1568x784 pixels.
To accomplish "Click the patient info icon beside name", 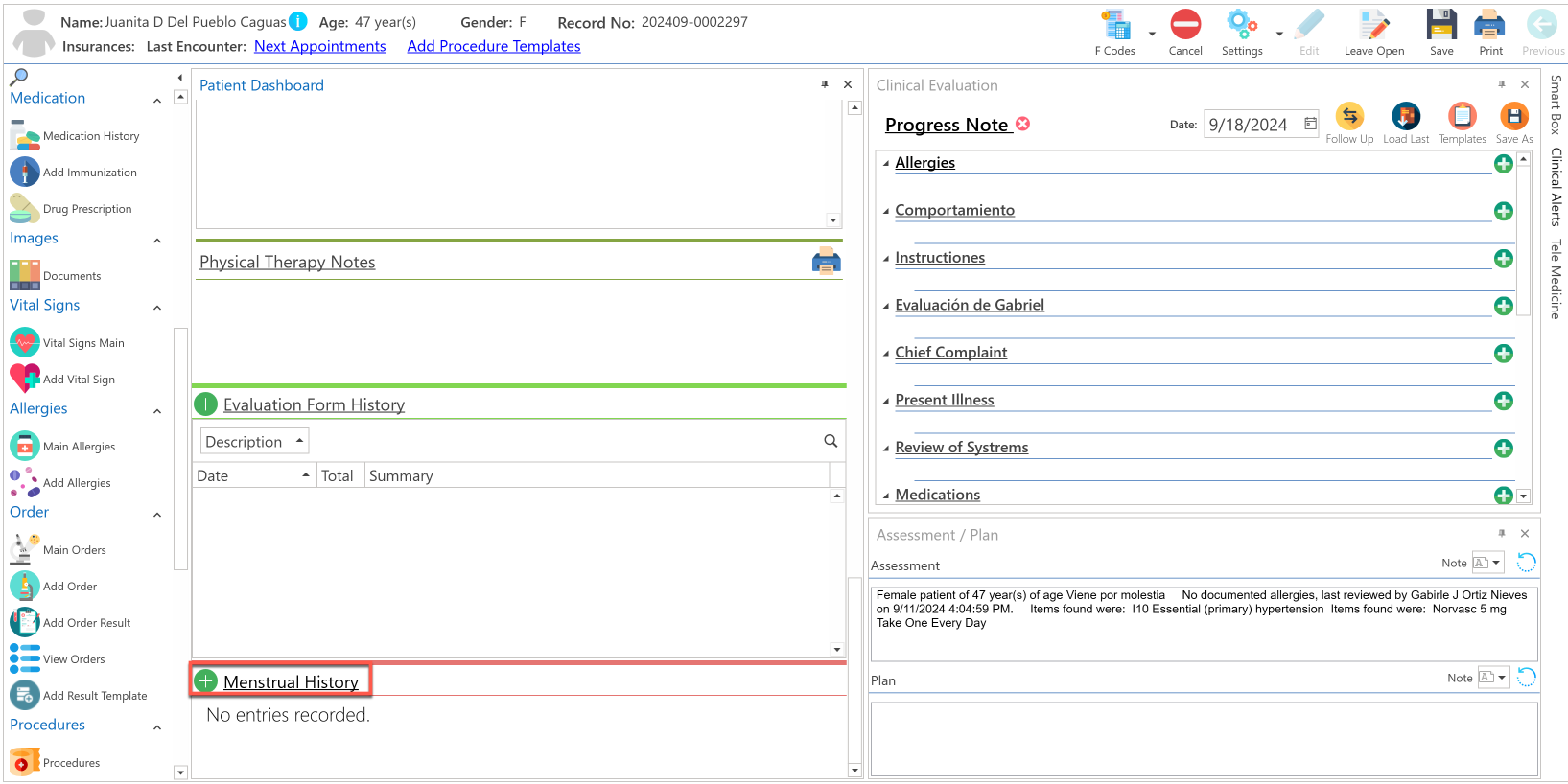I will pos(298,21).
